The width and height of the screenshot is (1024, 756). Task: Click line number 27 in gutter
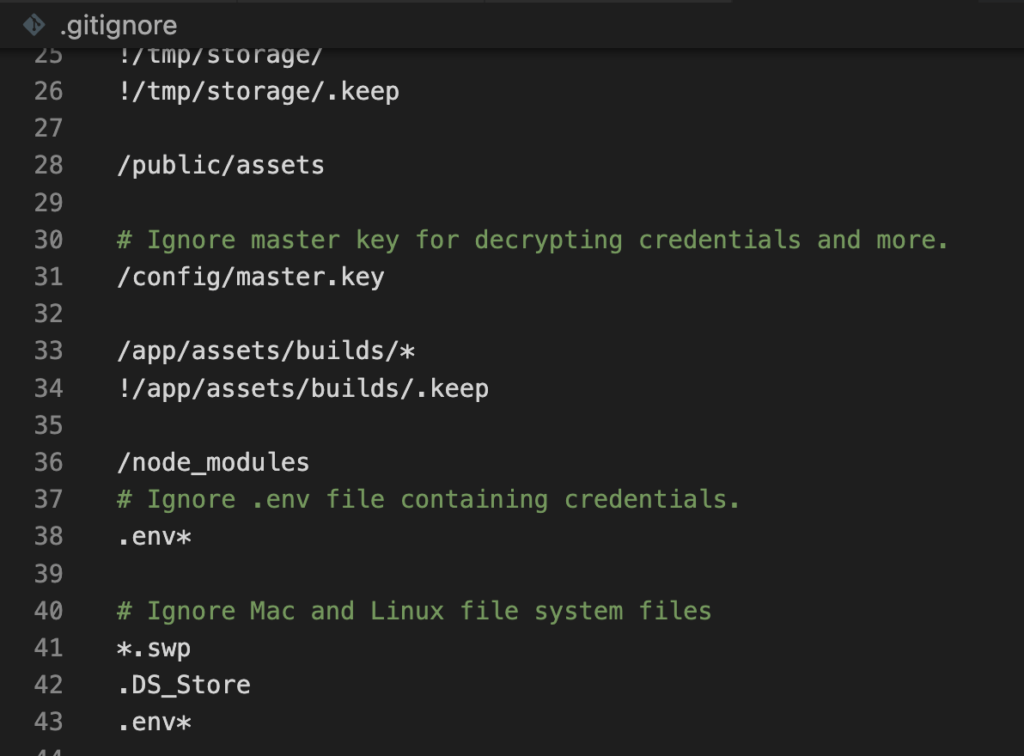(x=48, y=129)
